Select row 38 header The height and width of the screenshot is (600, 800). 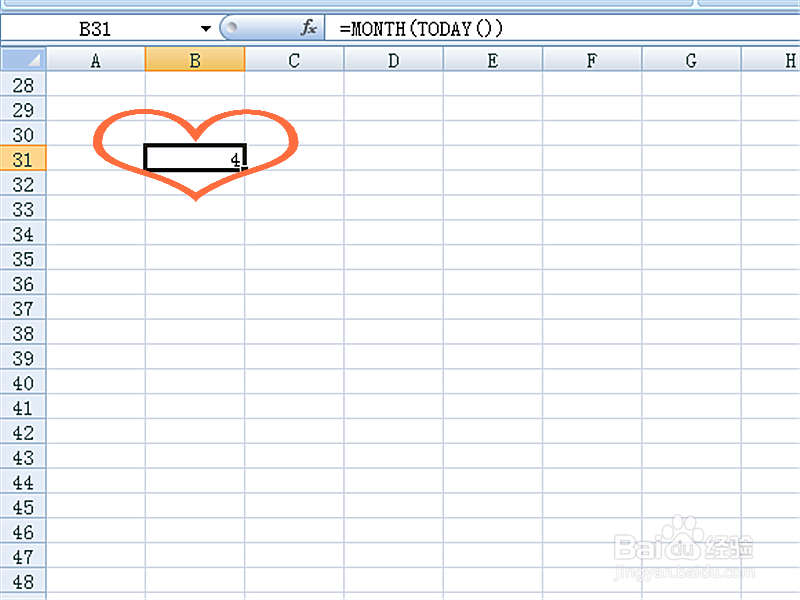click(x=23, y=333)
